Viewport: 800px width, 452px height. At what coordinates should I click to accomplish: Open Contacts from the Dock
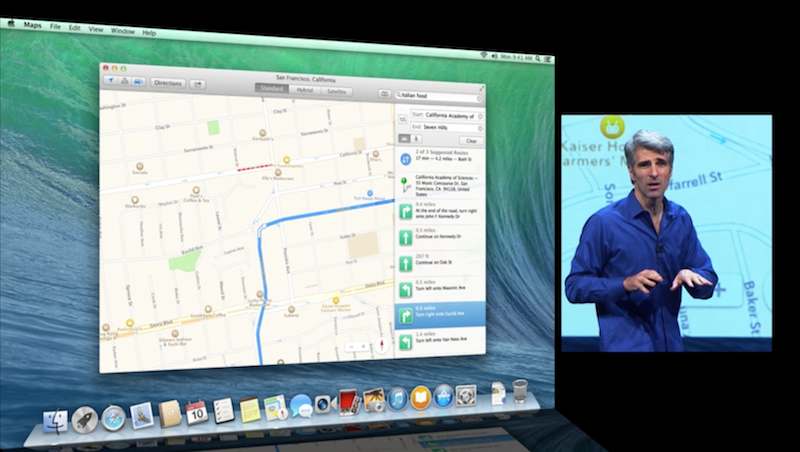[x=169, y=414]
